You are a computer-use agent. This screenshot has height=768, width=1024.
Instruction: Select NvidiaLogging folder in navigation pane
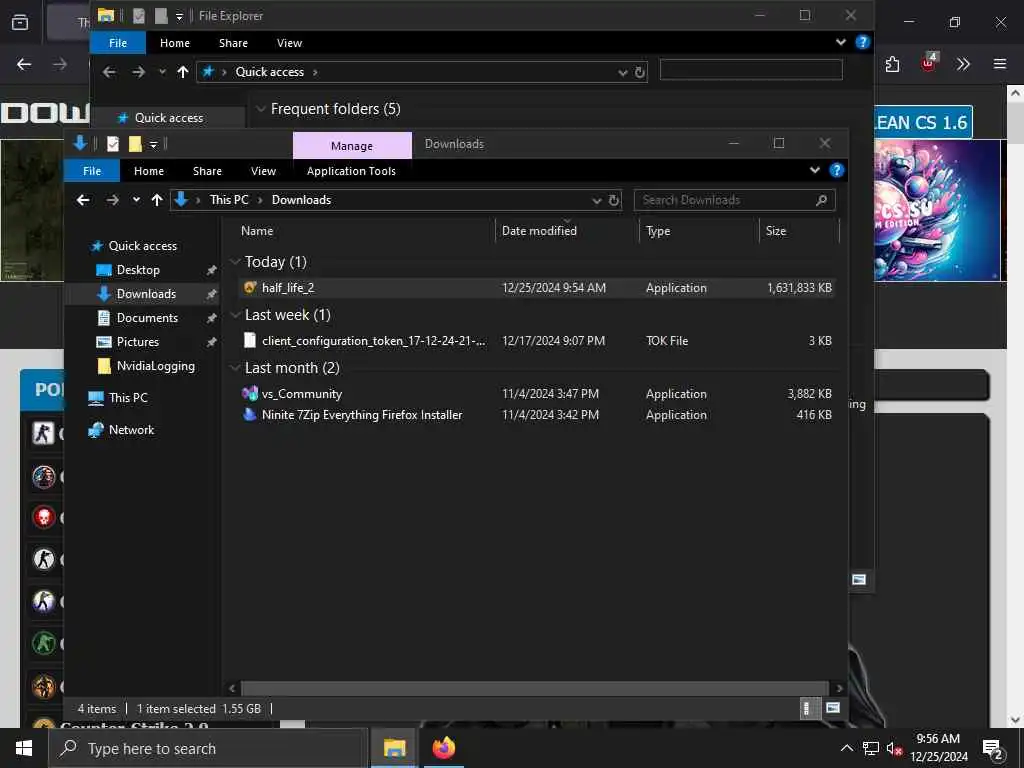155,366
